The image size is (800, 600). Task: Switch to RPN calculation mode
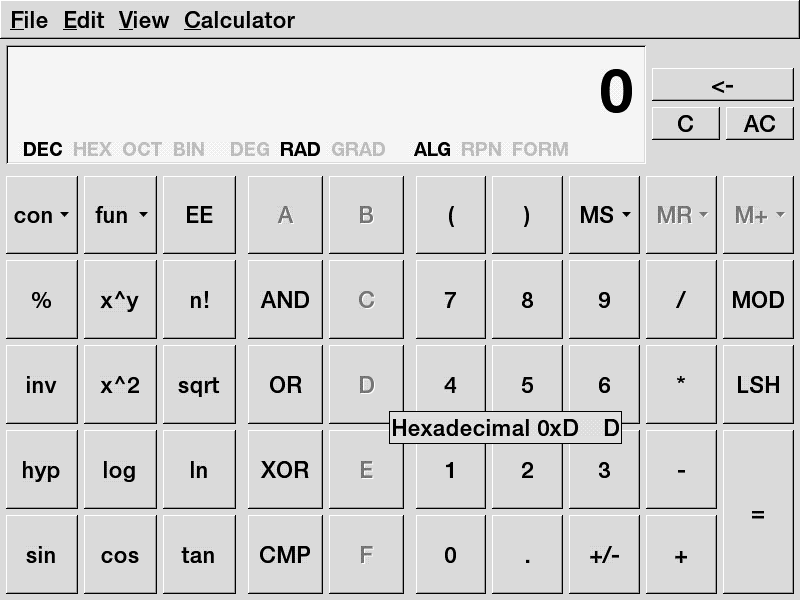pyautogui.click(x=481, y=150)
